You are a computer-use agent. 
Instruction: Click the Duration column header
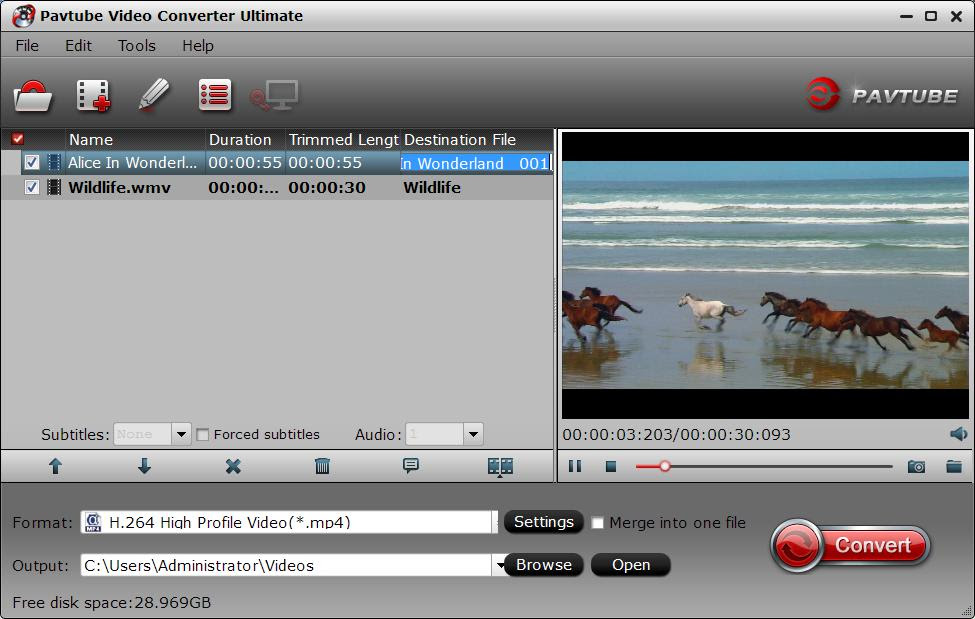(x=246, y=139)
